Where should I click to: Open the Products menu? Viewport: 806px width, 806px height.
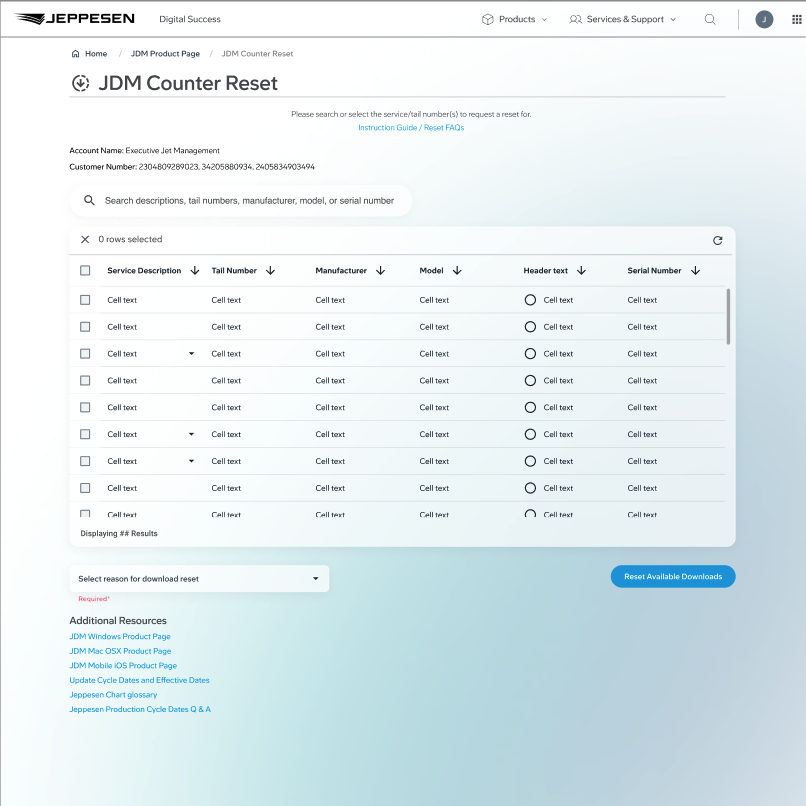(515, 19)
